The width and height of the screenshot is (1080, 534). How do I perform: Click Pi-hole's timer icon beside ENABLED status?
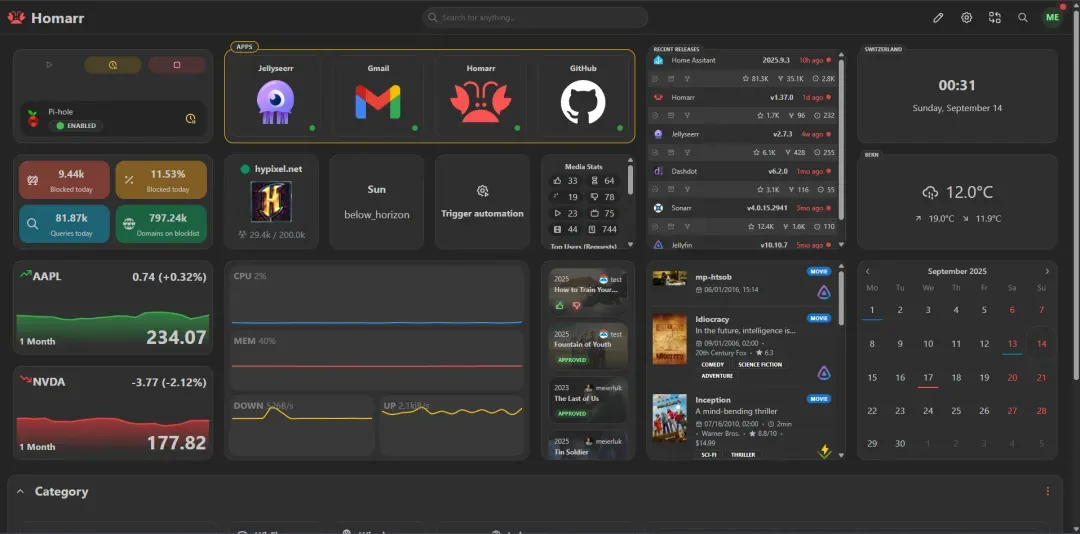(190, 119)
